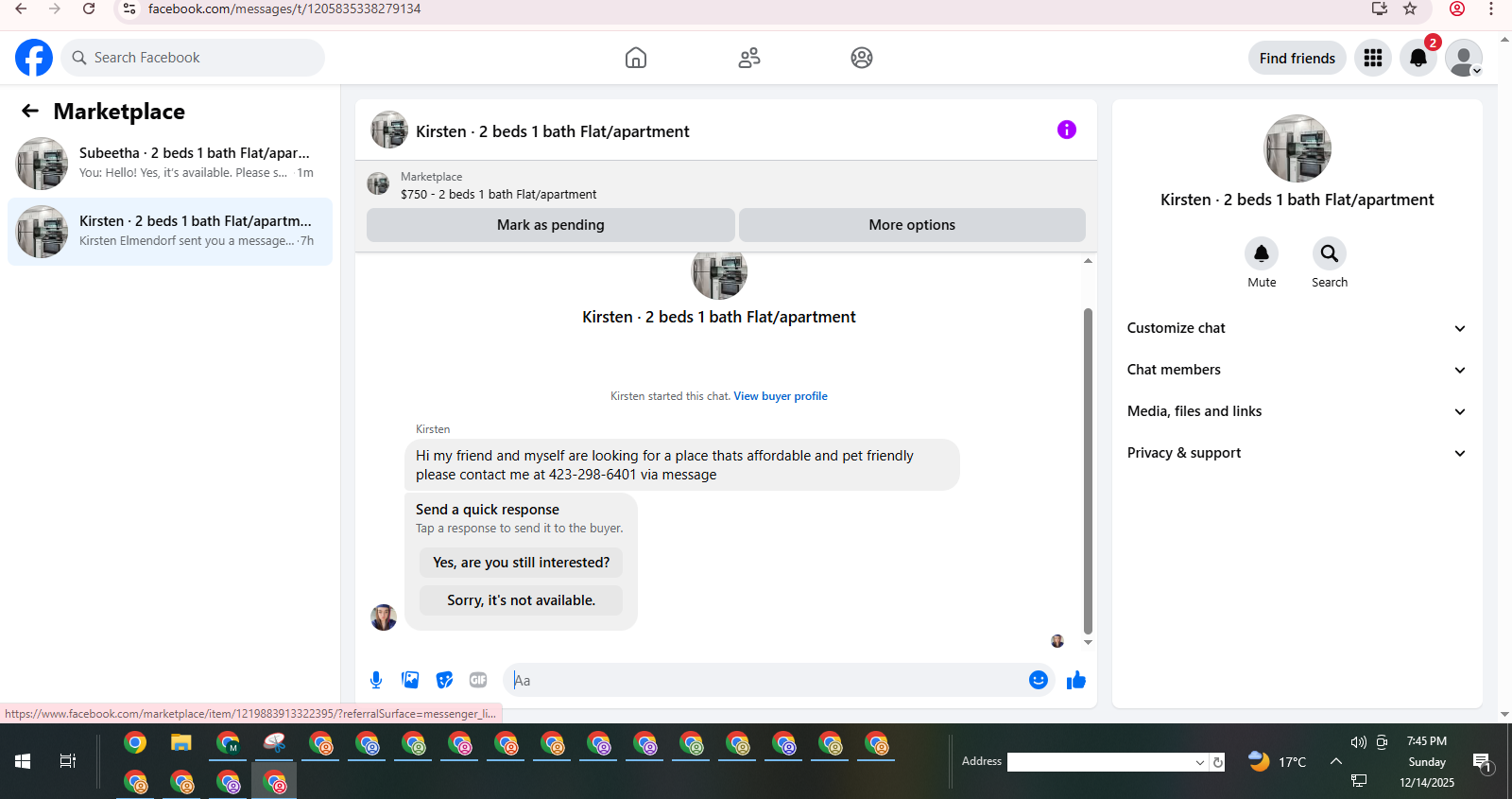Viewport: 1512px width, 799px height.
Task: Open the account profile avatar menu
Action: (x=1464, y=58)
